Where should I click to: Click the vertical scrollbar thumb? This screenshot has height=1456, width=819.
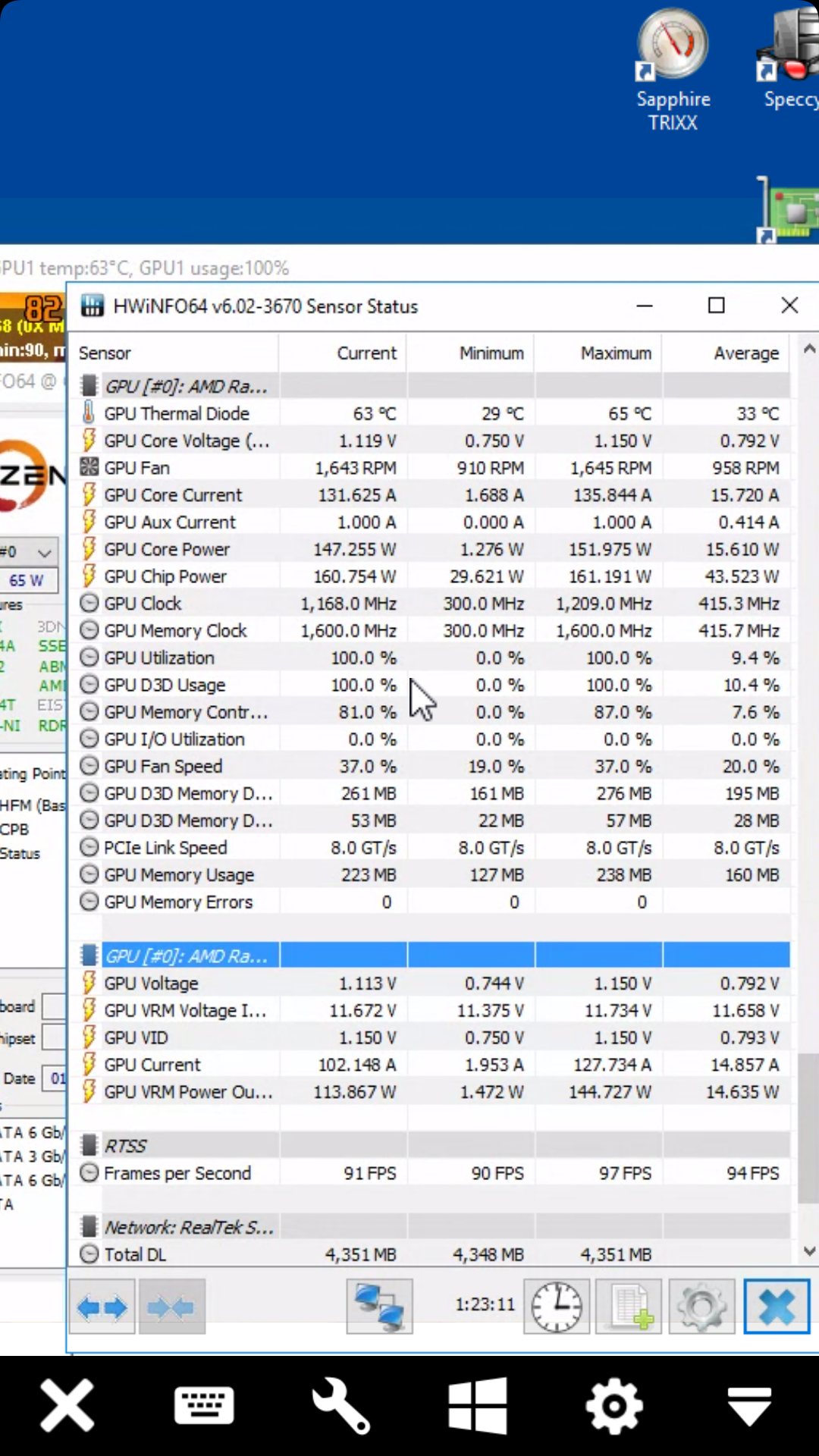click(808, 1128)
